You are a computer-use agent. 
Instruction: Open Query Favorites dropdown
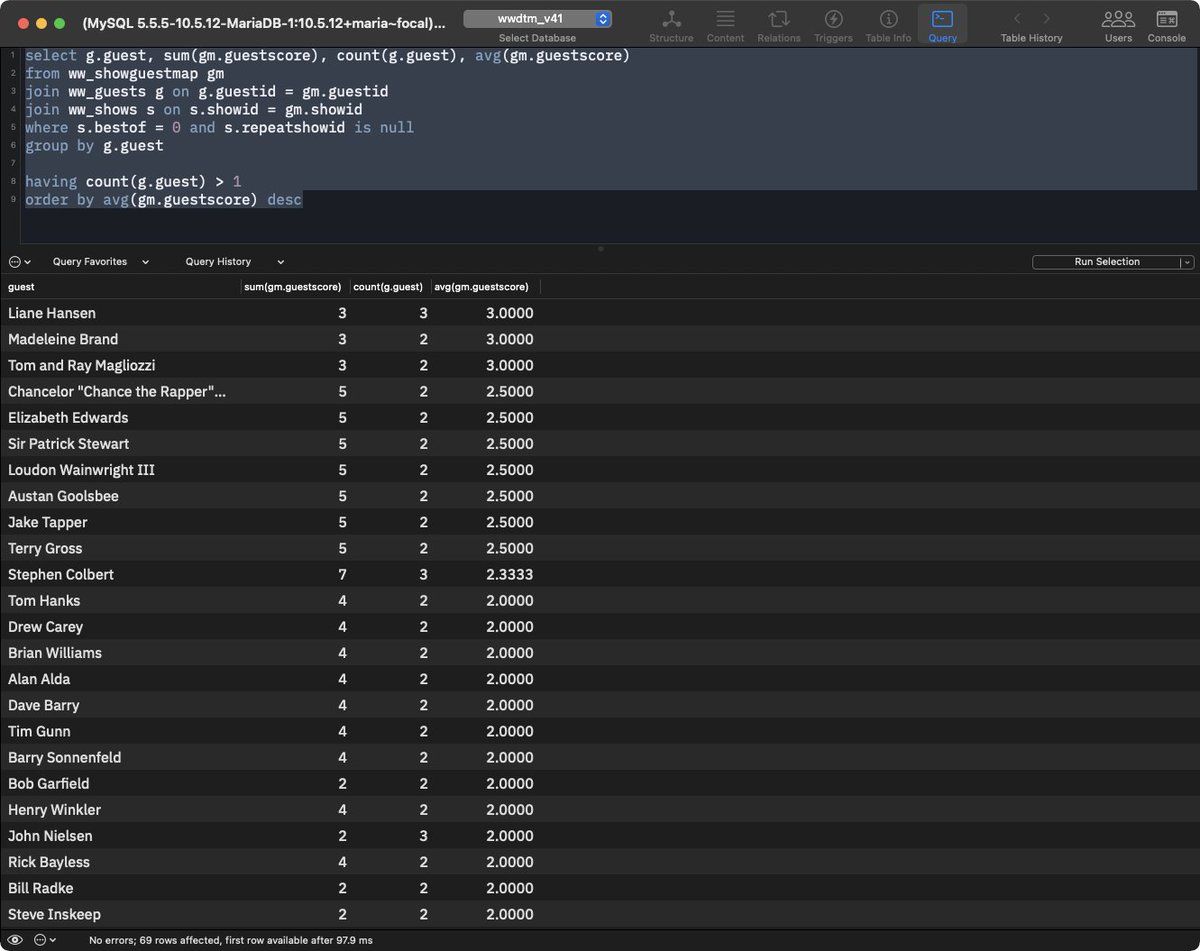pos(101,262)
